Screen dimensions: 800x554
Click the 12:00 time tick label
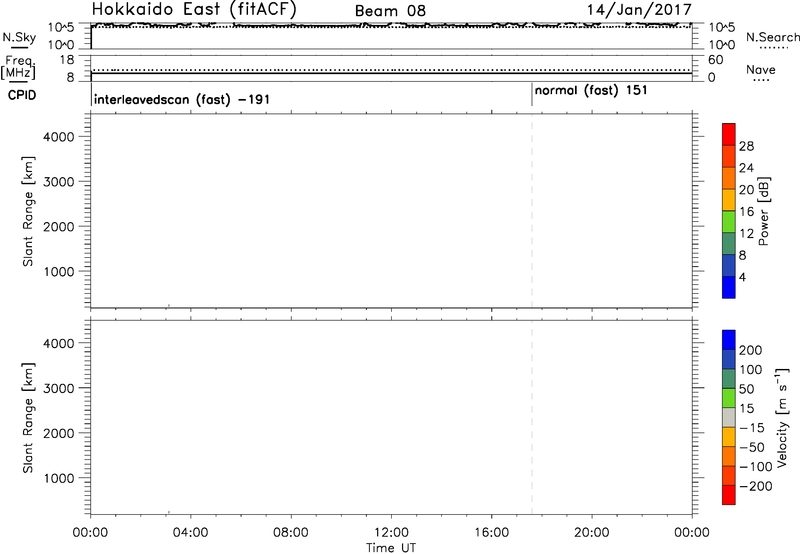pyautogui.click(x=391, y=533)
